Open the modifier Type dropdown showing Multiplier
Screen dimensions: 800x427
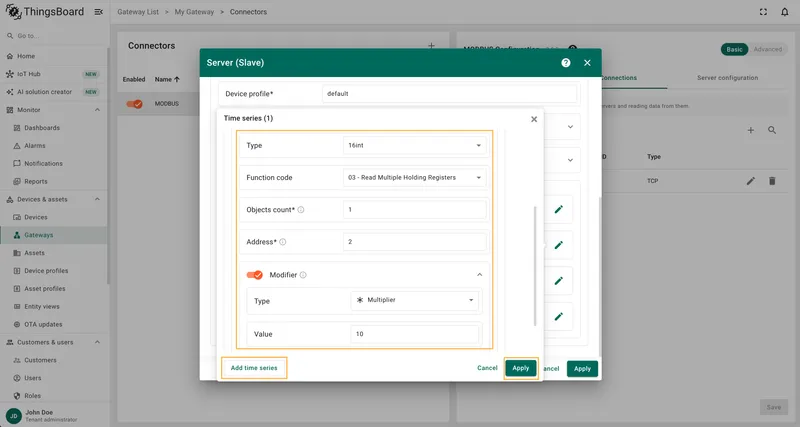(415, 300)
